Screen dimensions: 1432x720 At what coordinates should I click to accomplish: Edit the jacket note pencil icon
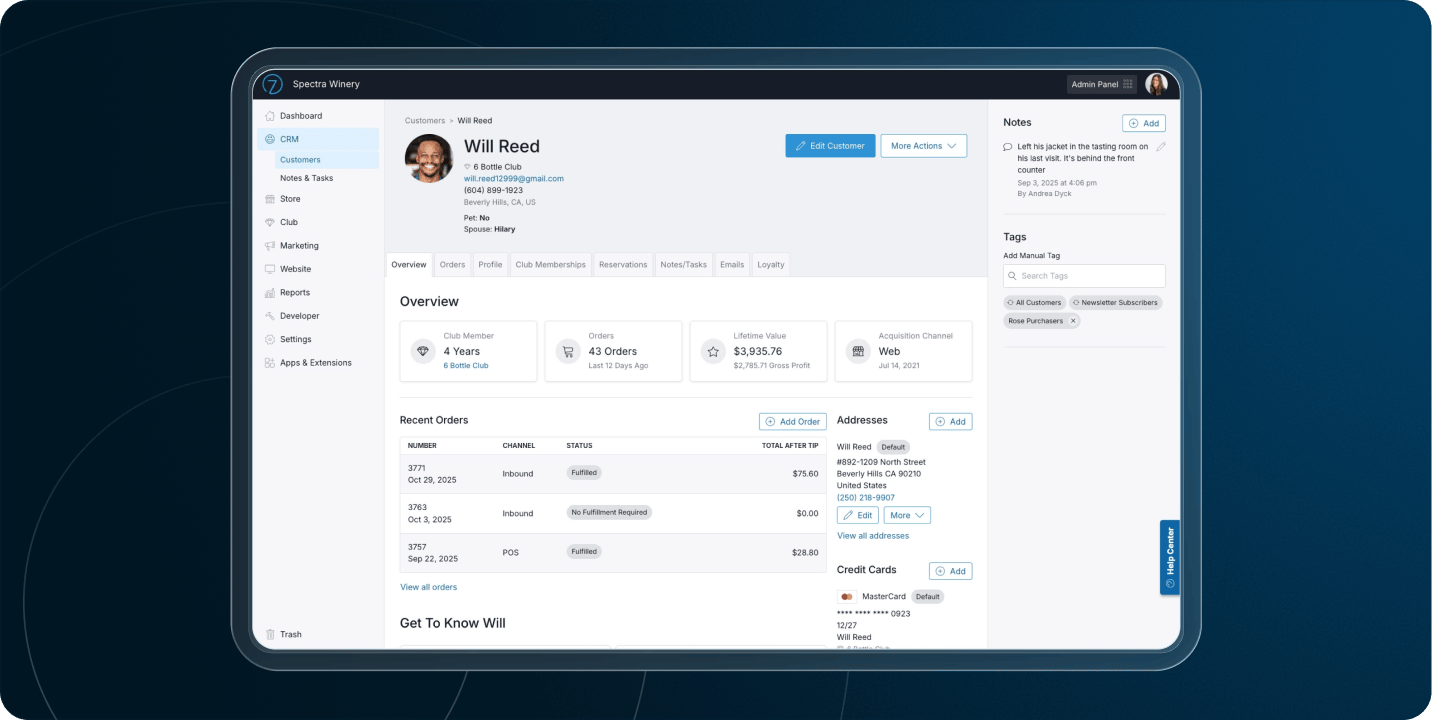(x=1160, y=147)
